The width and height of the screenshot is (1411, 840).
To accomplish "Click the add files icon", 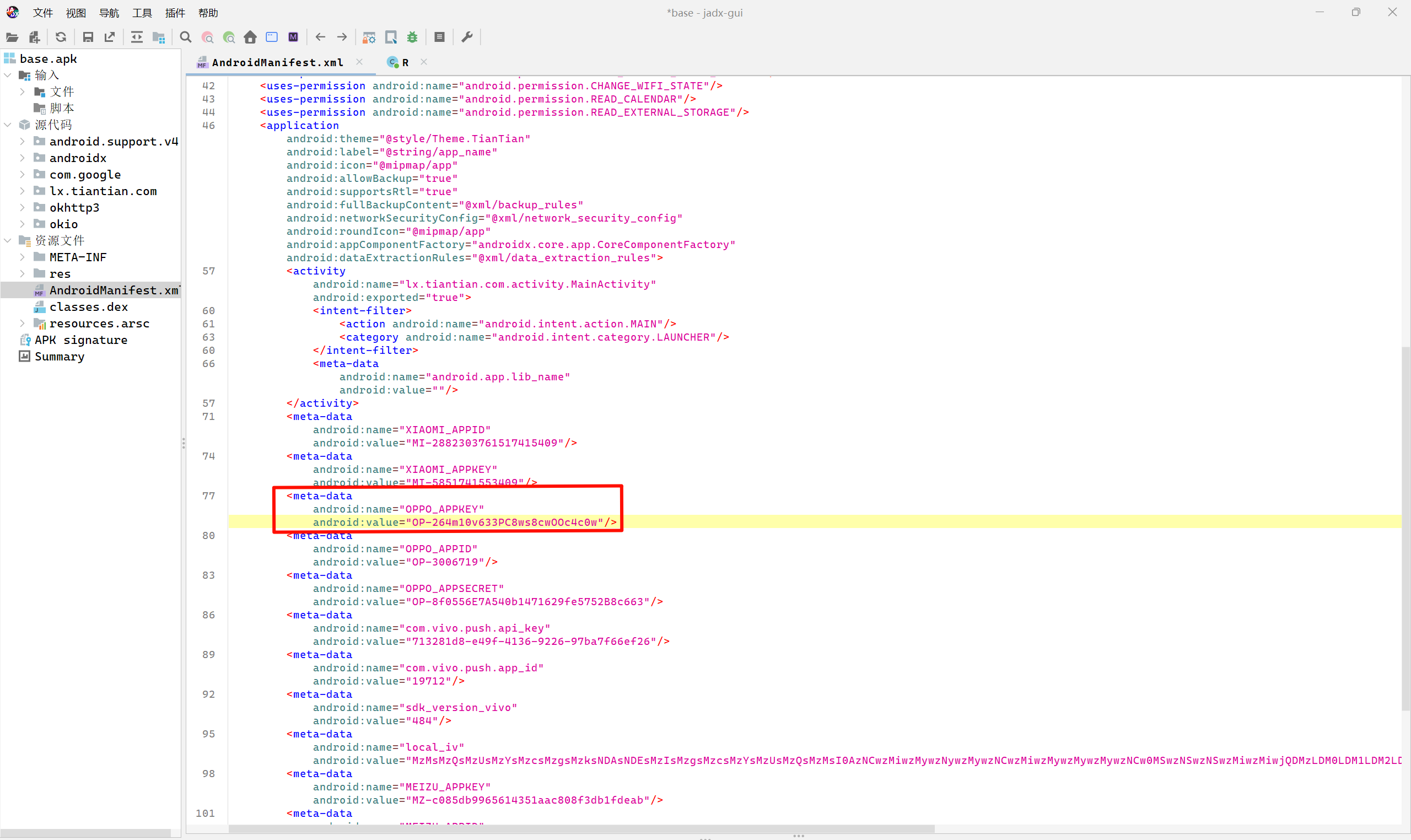I will [34, 37].
